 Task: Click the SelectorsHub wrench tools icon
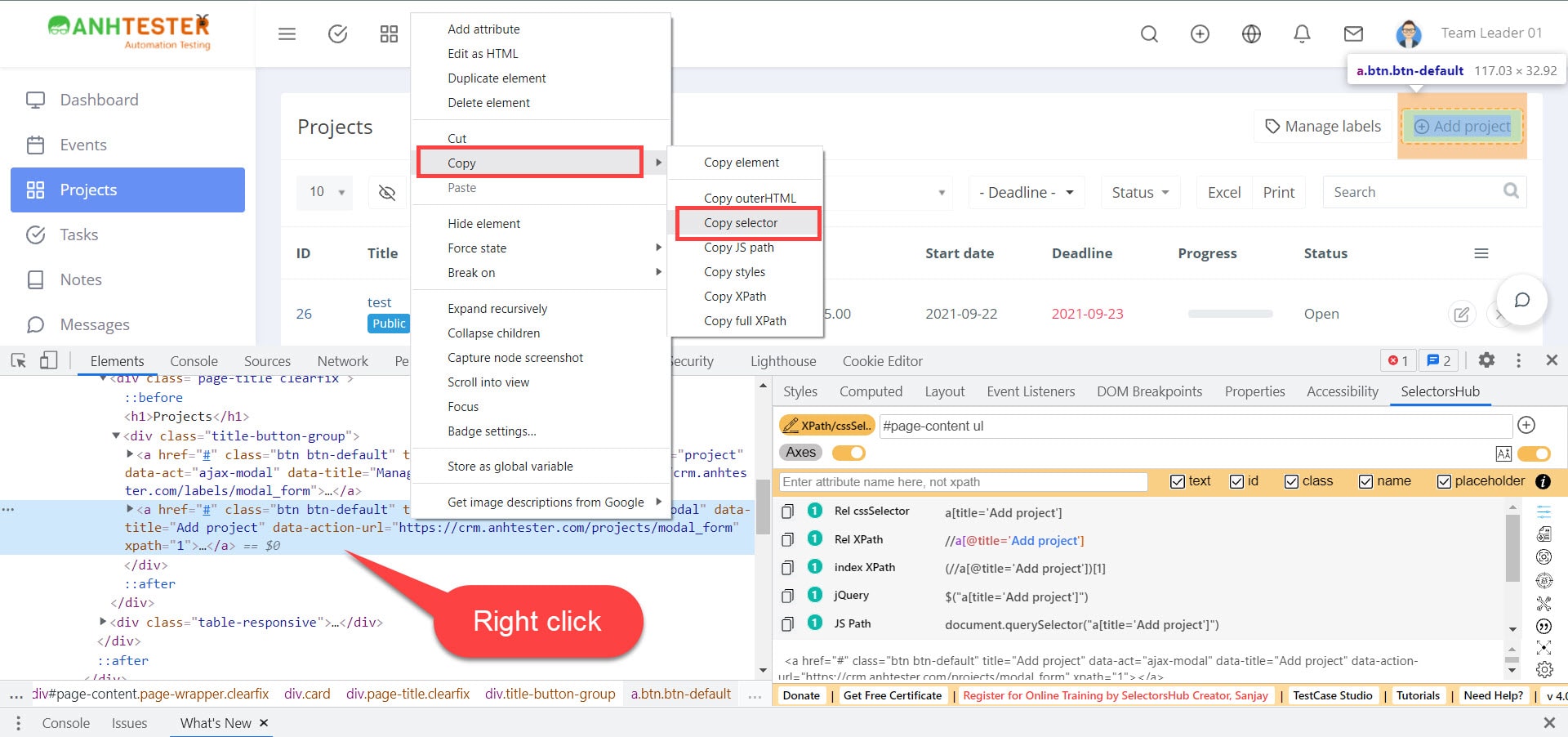click(x=1543, y=604)
